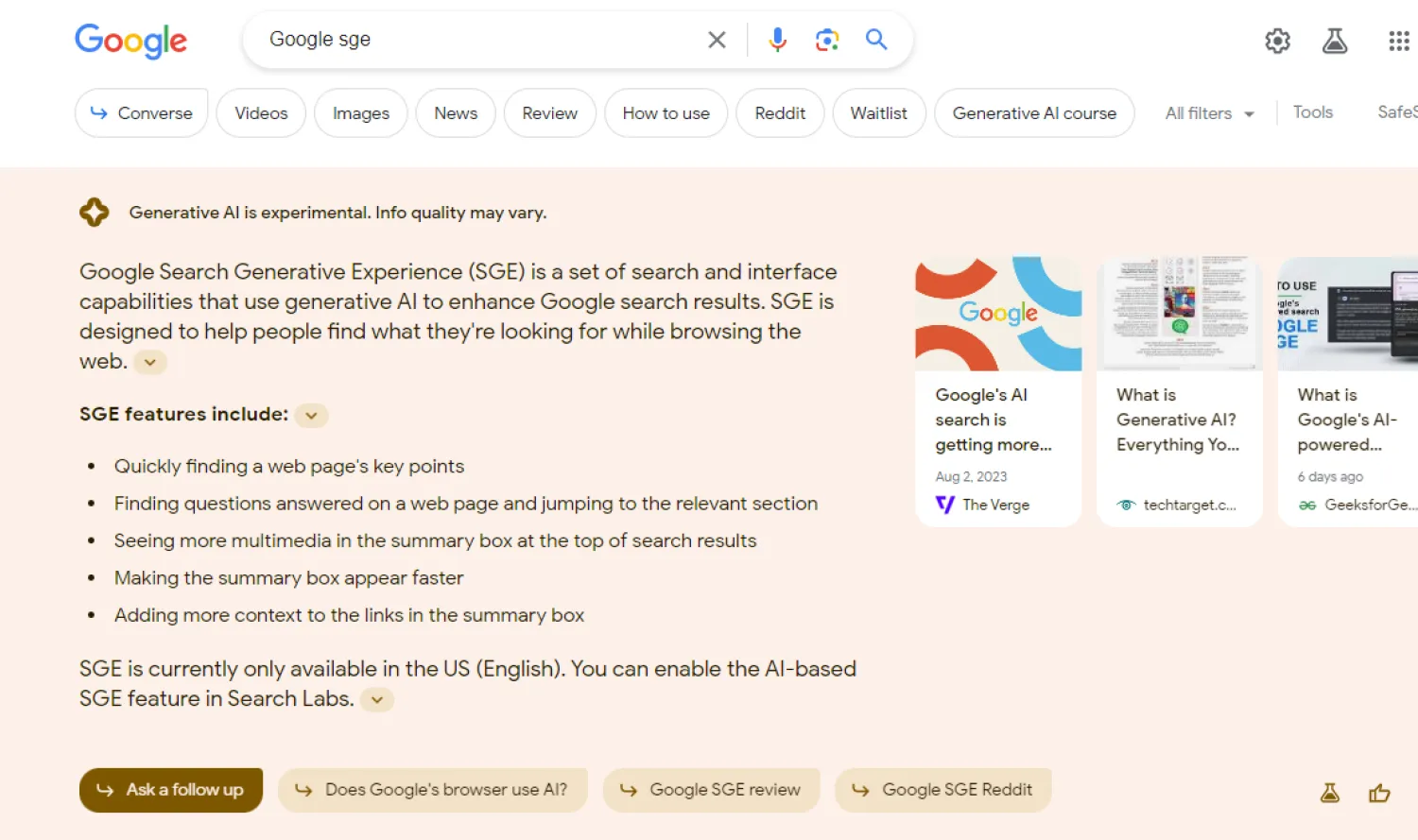Select the Converse filter chip

click(x=142, y=113)
